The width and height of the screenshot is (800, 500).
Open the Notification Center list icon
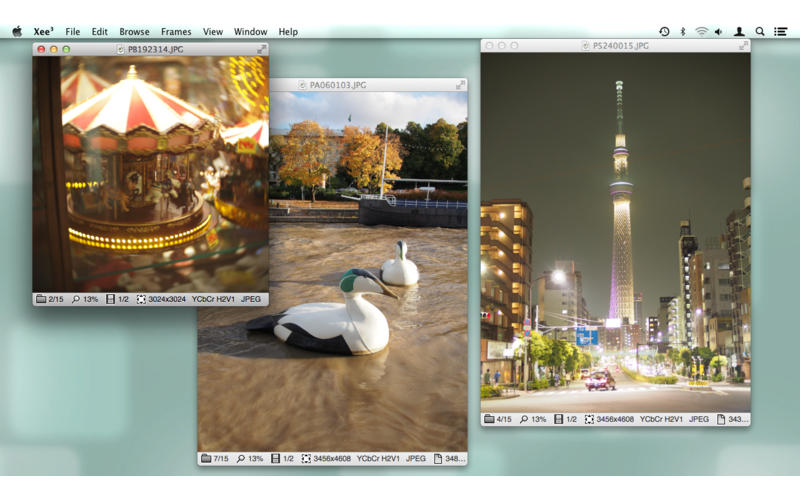(x=781, y=32)
